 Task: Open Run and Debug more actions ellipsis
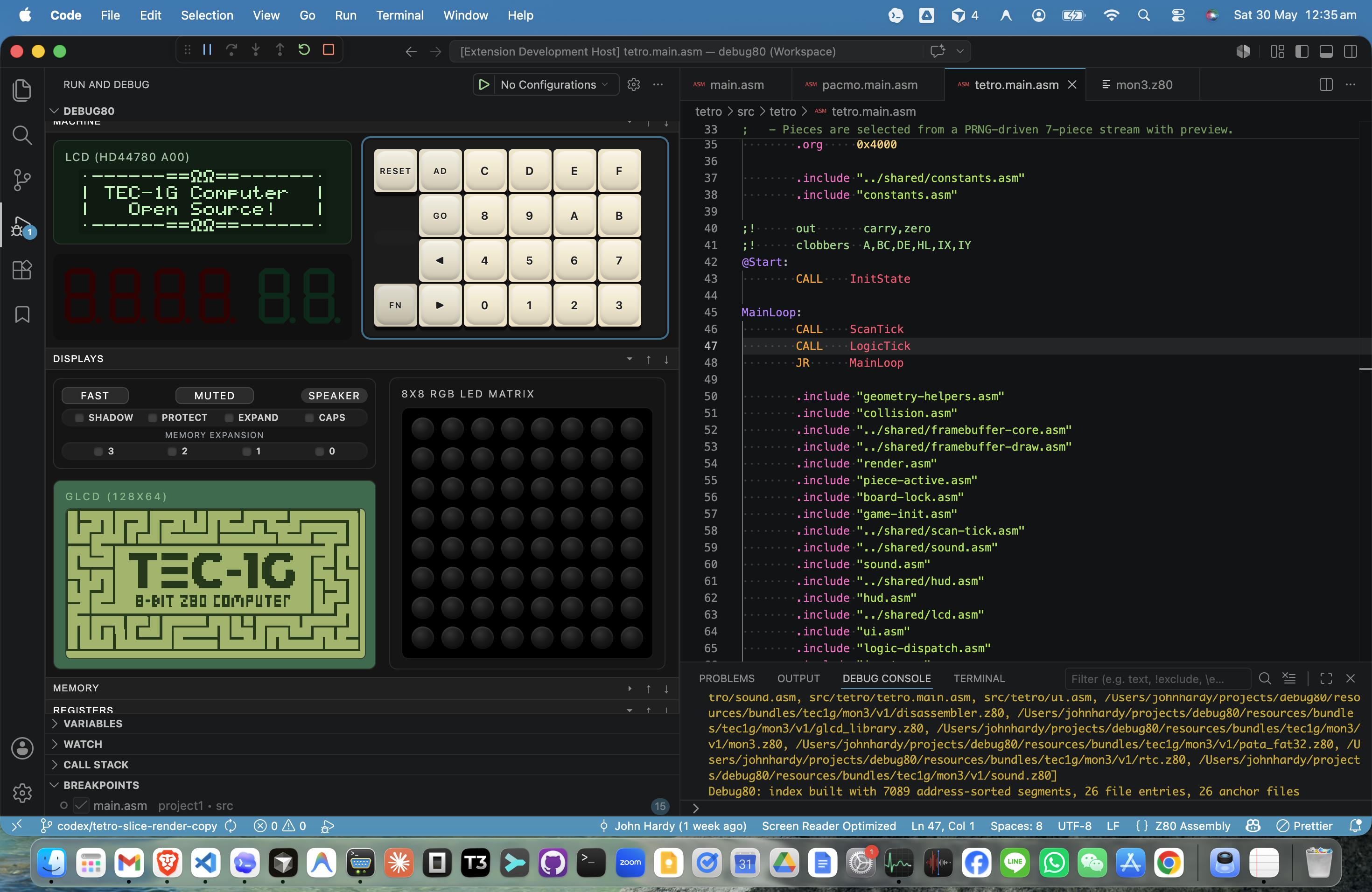(x=658, y=85)
